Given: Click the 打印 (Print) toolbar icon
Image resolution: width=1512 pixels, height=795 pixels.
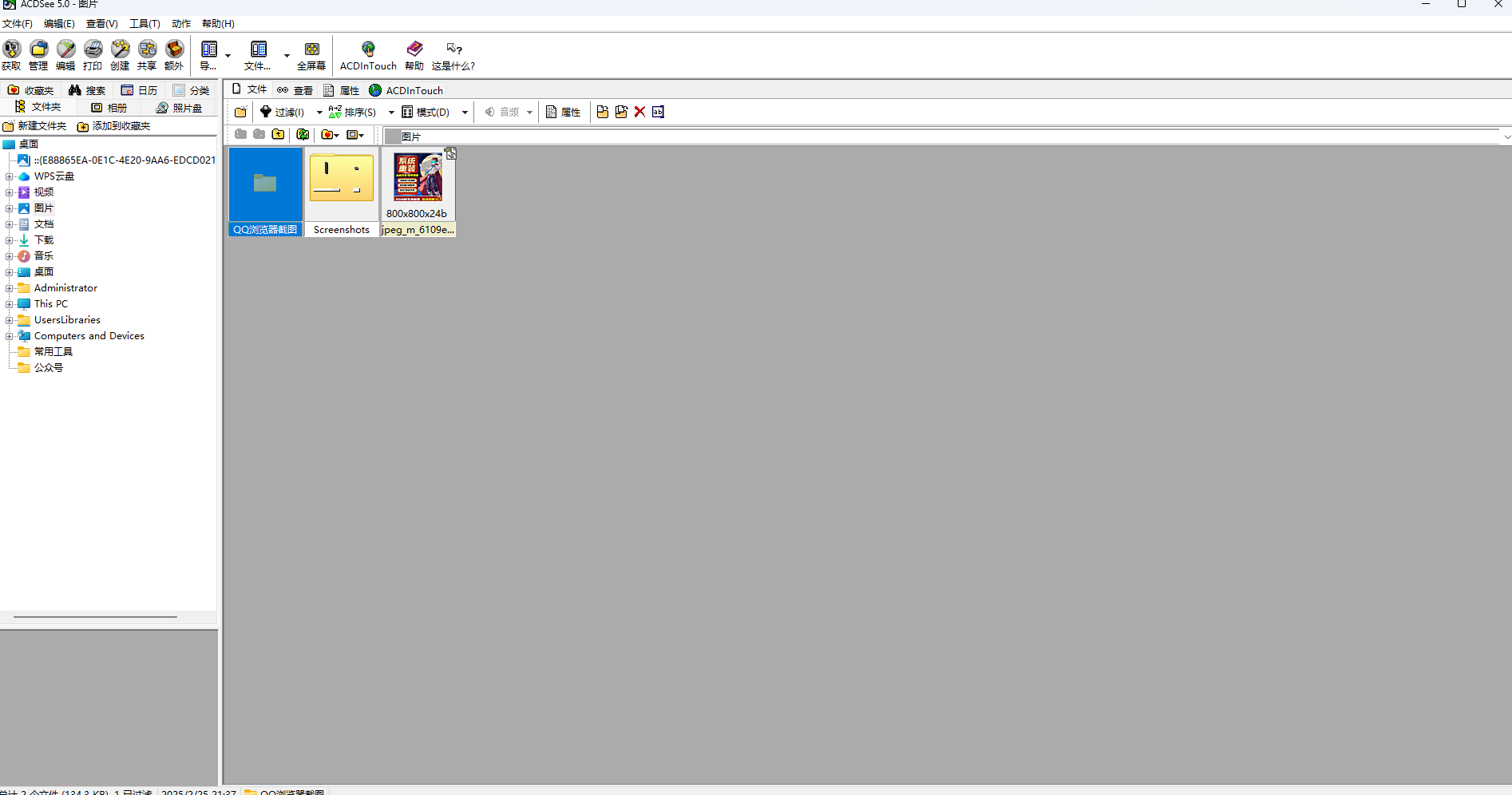Looking at the screenshot, I should [x=93, y=54].
